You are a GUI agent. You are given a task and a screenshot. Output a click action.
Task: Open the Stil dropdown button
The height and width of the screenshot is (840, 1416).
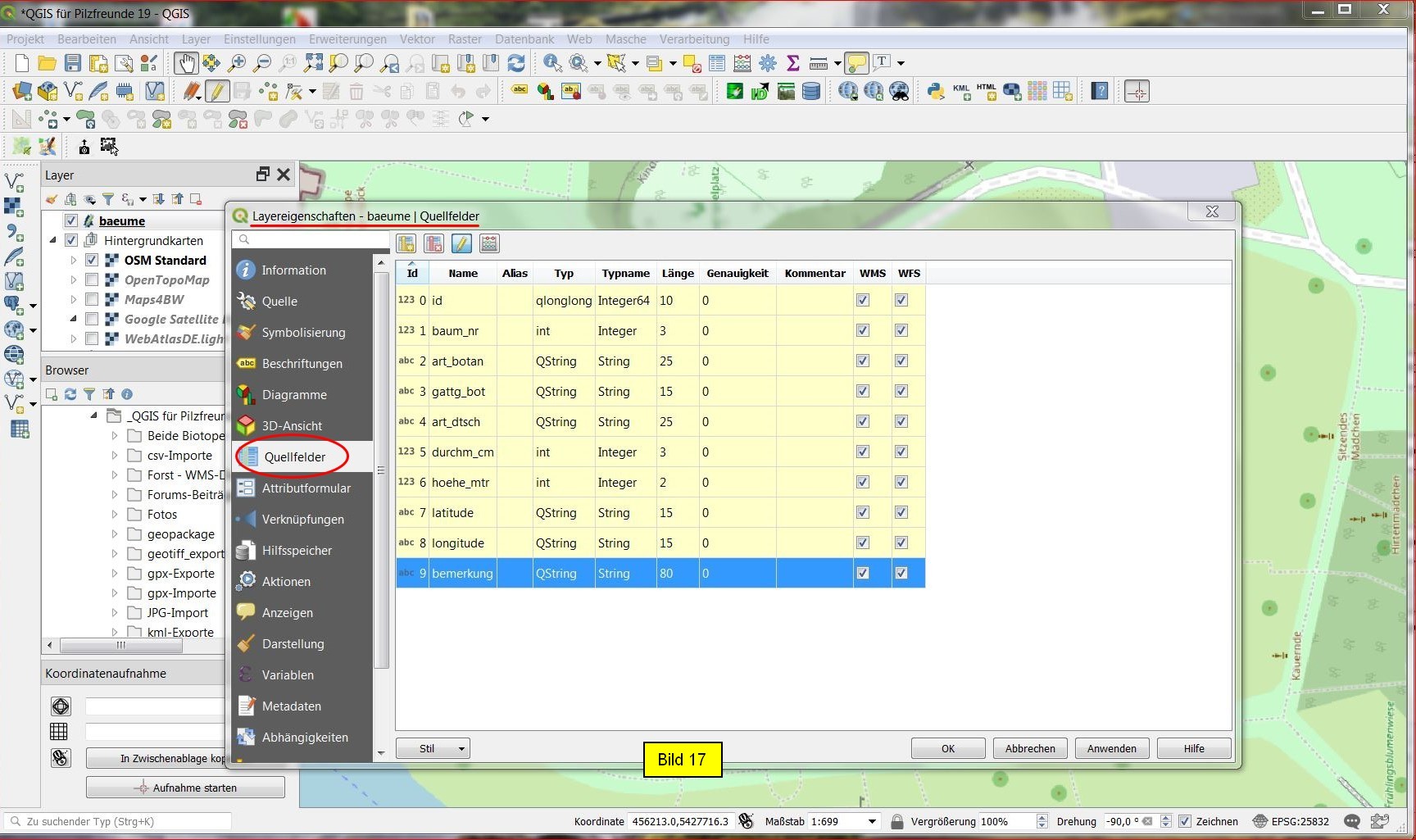click(433, 748)
